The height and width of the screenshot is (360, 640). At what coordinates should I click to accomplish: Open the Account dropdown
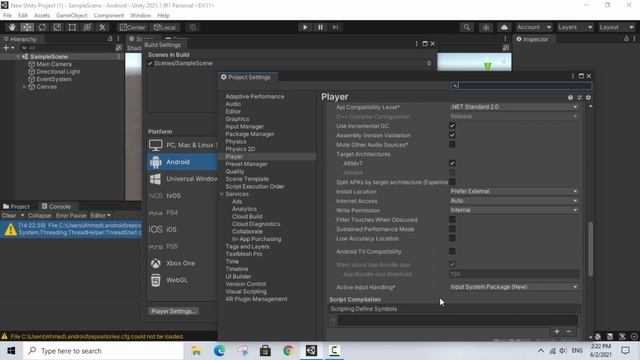coord(533,27)
